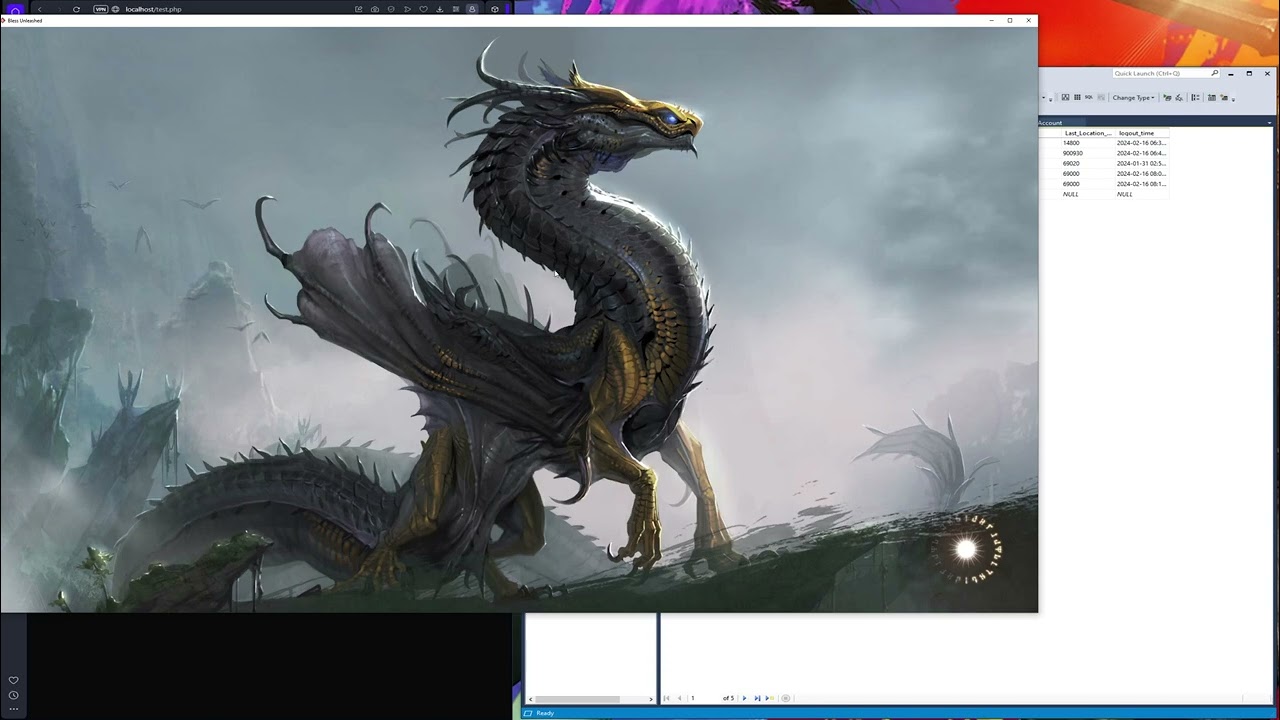Open the browser profile account icon

pos(472,9)
